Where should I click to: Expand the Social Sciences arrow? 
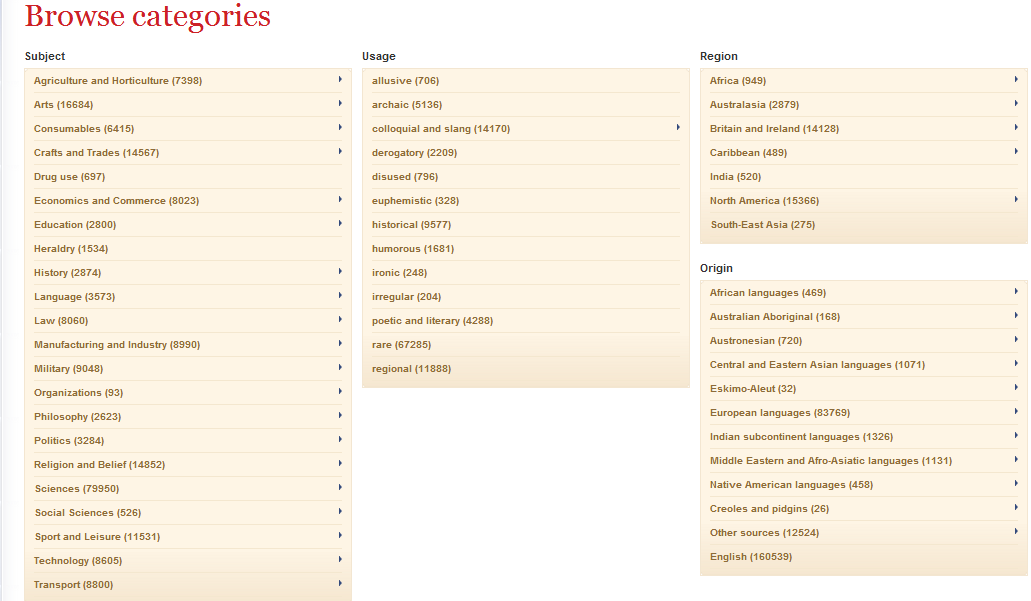point(340,512)
